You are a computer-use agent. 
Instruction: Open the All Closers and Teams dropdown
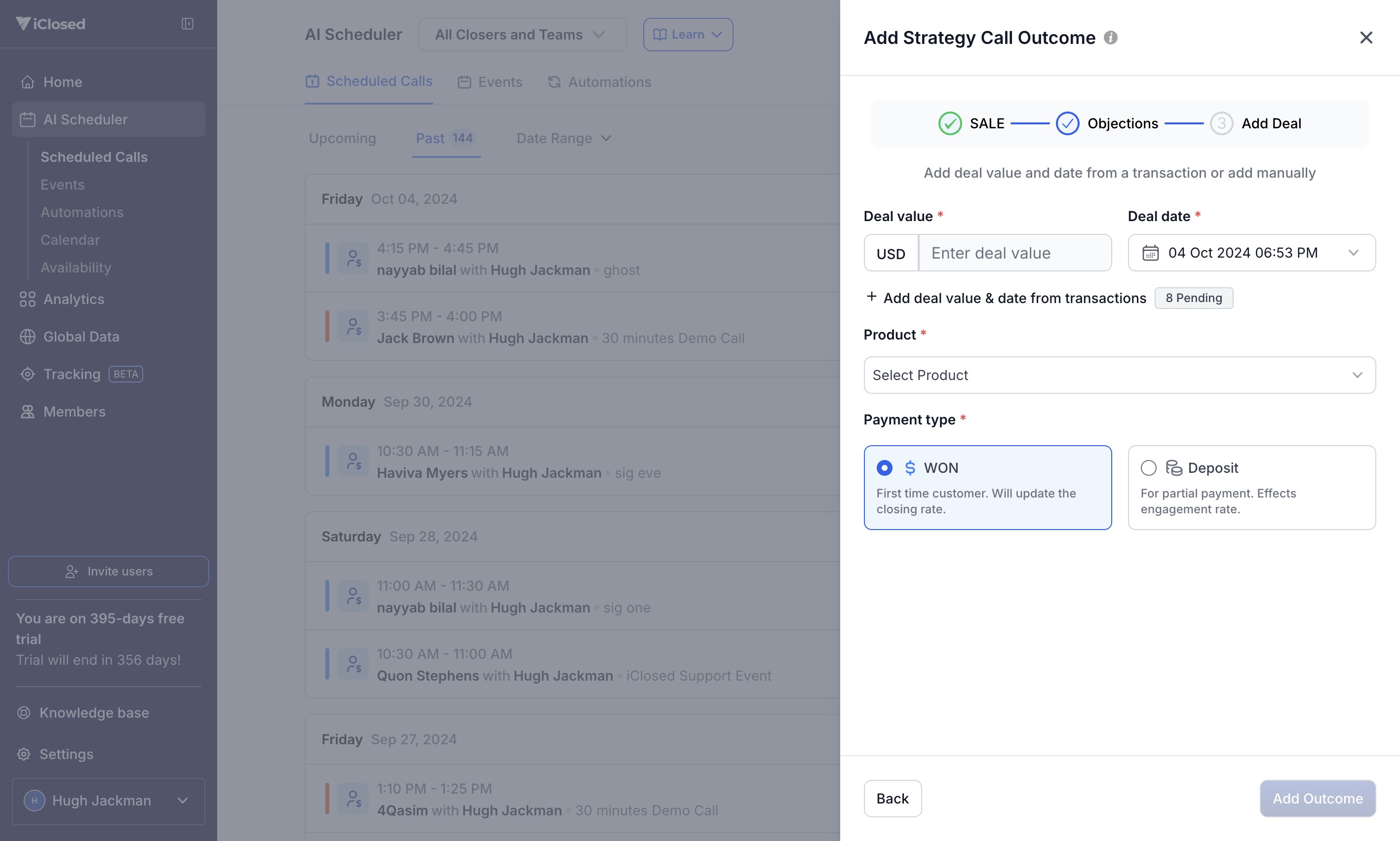[x=522, y=35]
